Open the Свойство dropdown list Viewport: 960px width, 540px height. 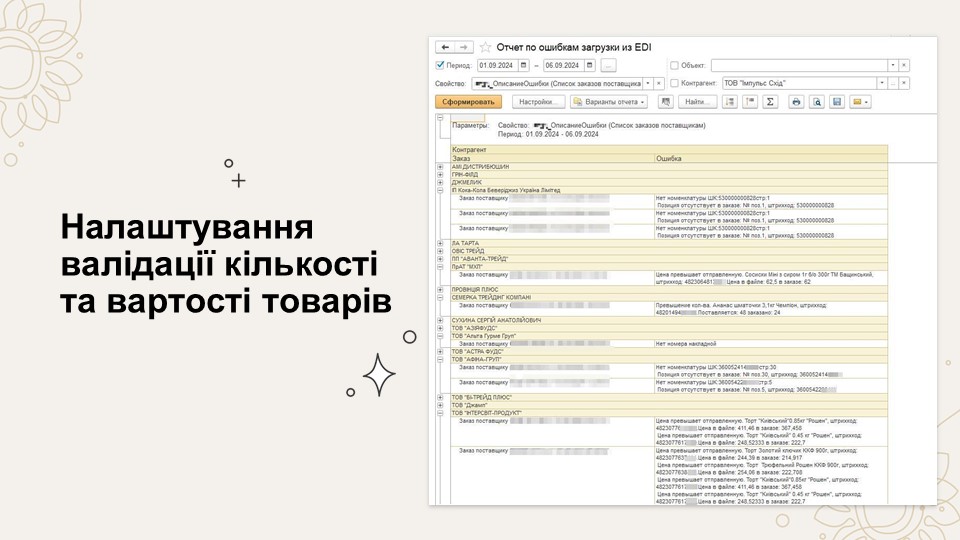(647, 84)
